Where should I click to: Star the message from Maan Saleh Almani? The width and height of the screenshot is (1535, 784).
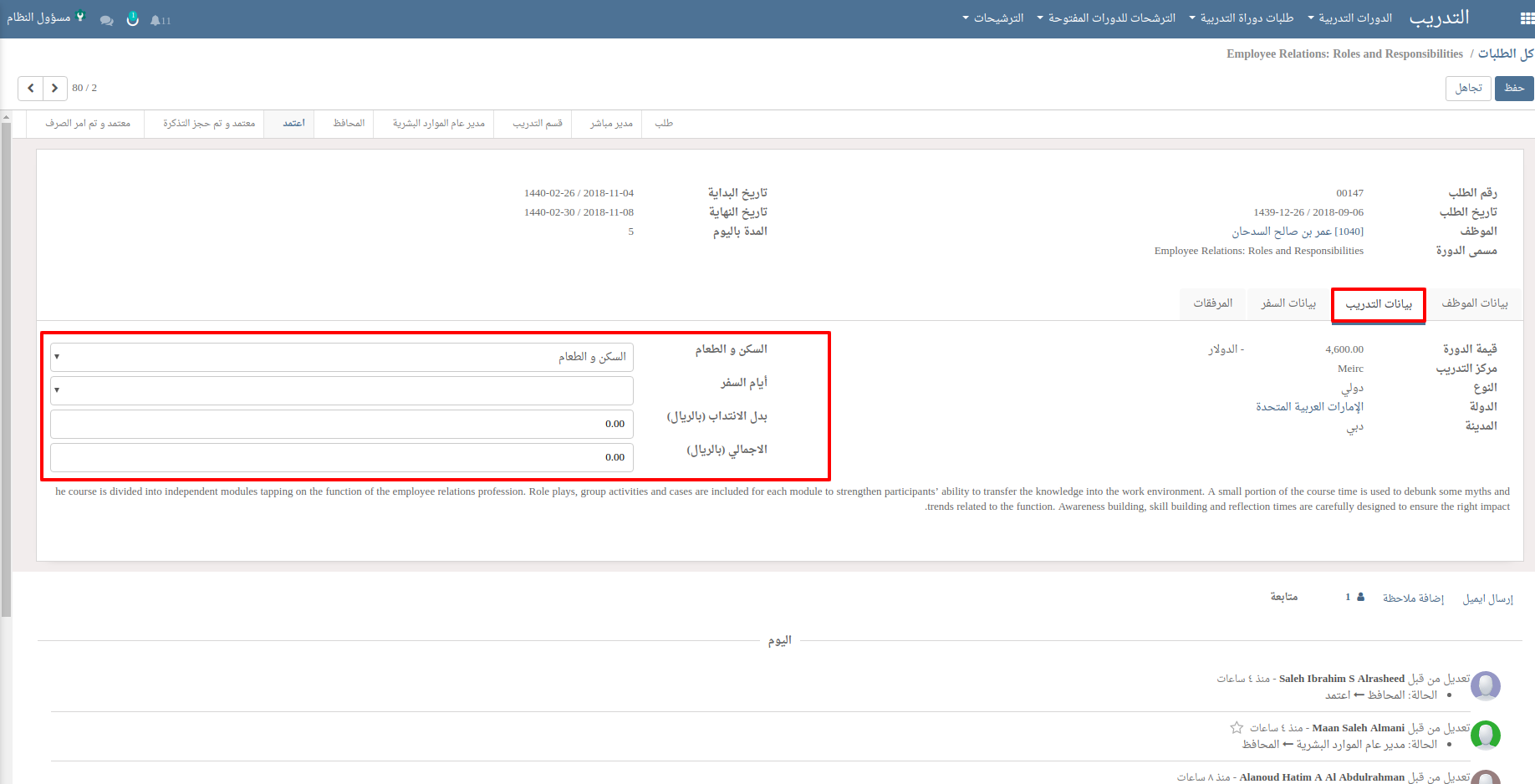pos(1237,728)
